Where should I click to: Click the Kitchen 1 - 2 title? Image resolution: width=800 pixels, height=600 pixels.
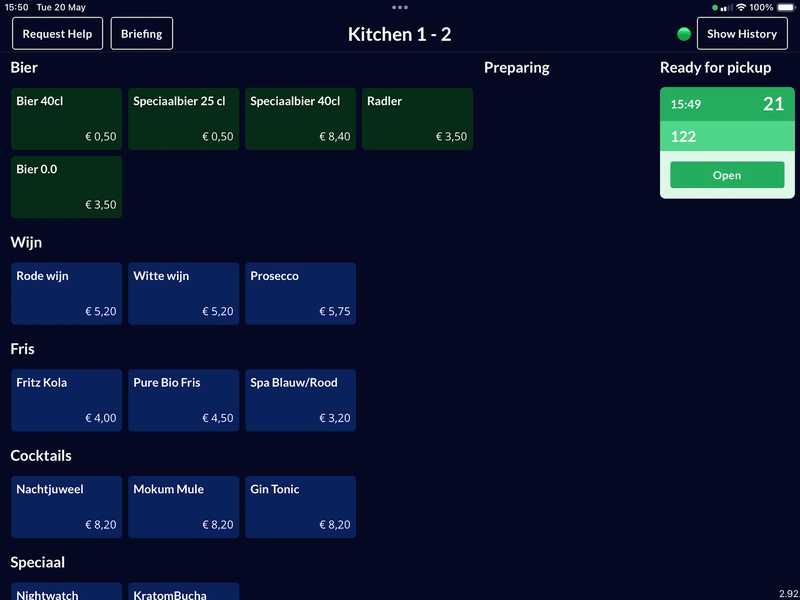[x=399, y=34]
